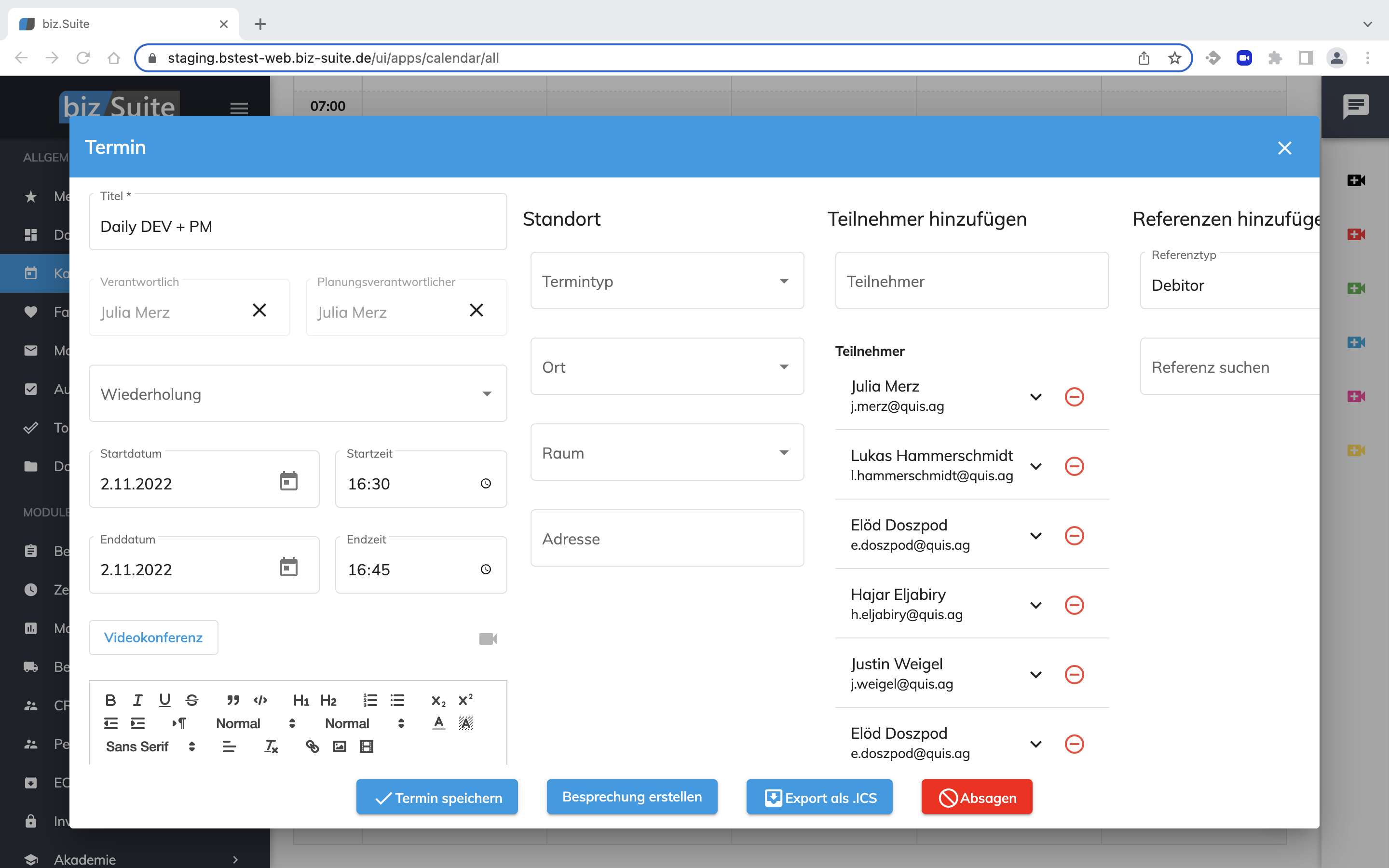Click the Teilnehmer search field
1389x868 pixels.
click(972, 281)
